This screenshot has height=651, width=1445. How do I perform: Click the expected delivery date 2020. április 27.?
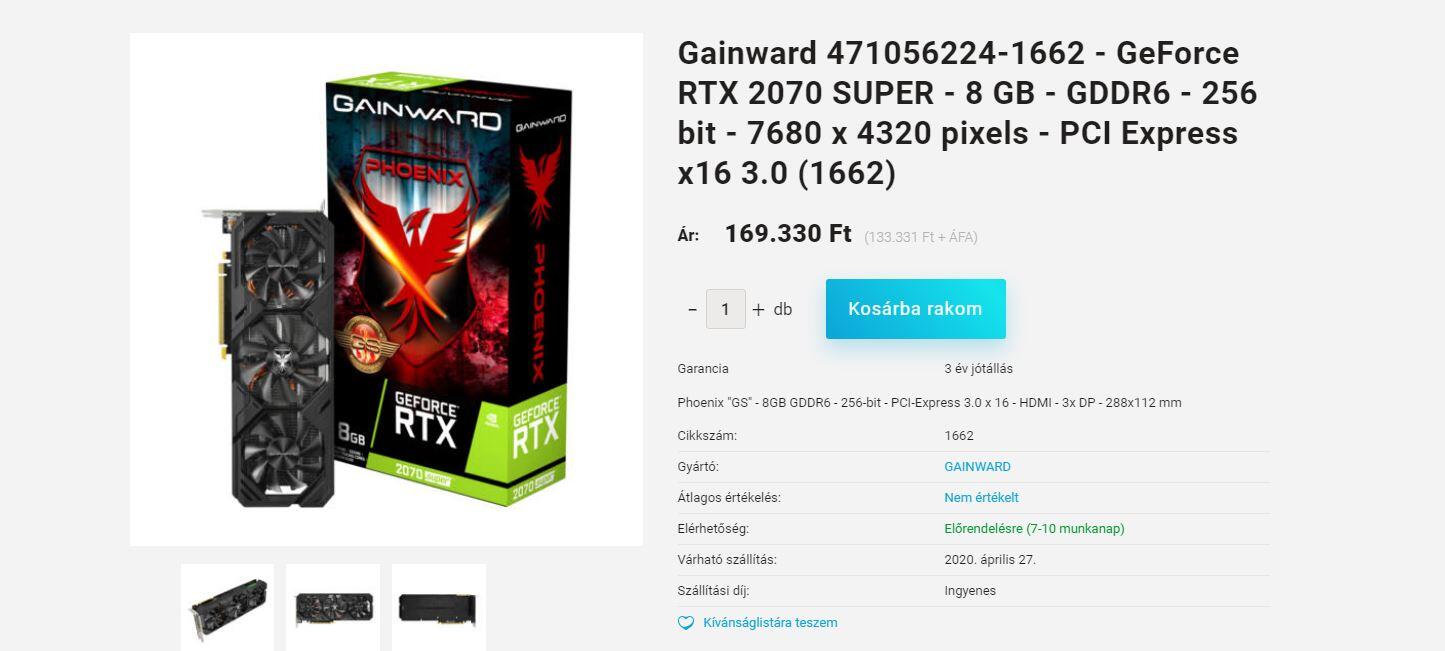coord(990,560)
